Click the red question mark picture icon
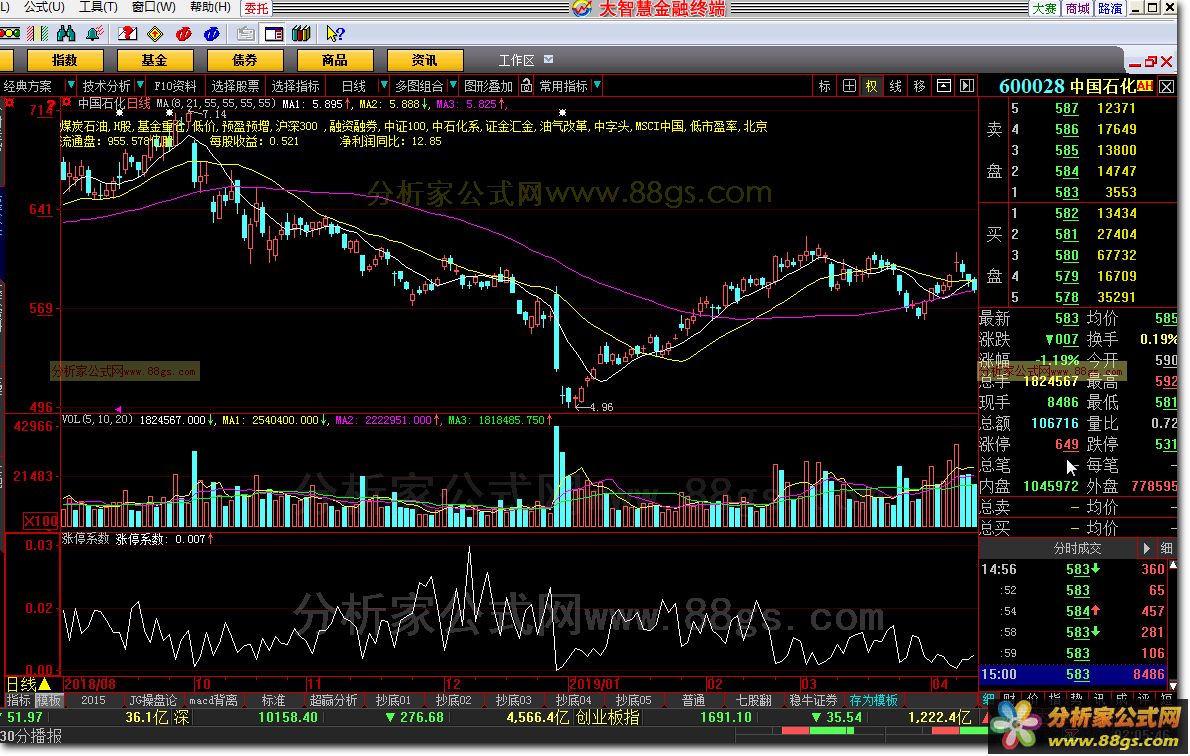The width and height of the screenshot is (1190, 756). (128, 33)
